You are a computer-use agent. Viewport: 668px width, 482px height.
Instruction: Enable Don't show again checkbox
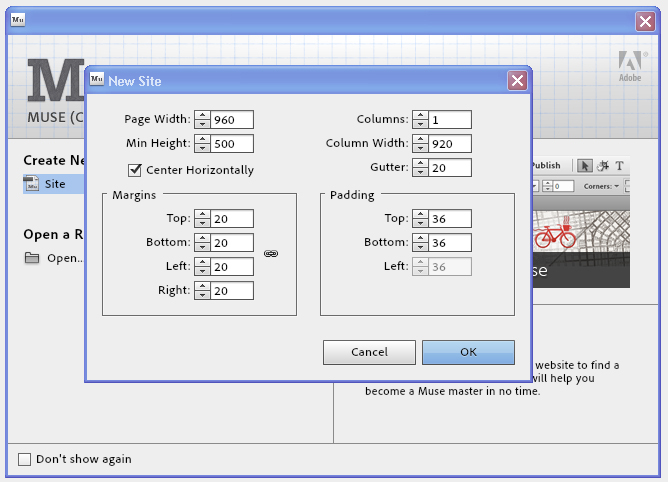point(25,459)
